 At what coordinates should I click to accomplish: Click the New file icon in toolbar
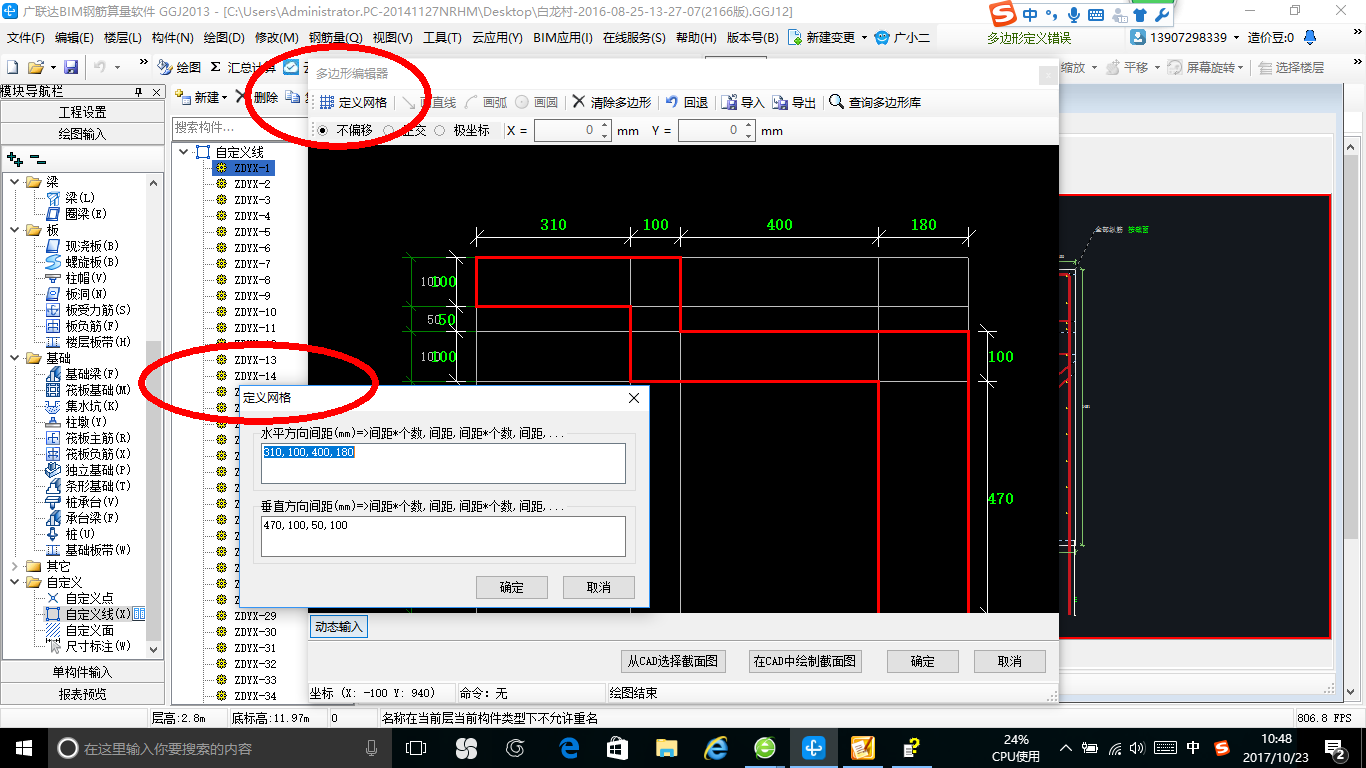click(x=12, y=67)
